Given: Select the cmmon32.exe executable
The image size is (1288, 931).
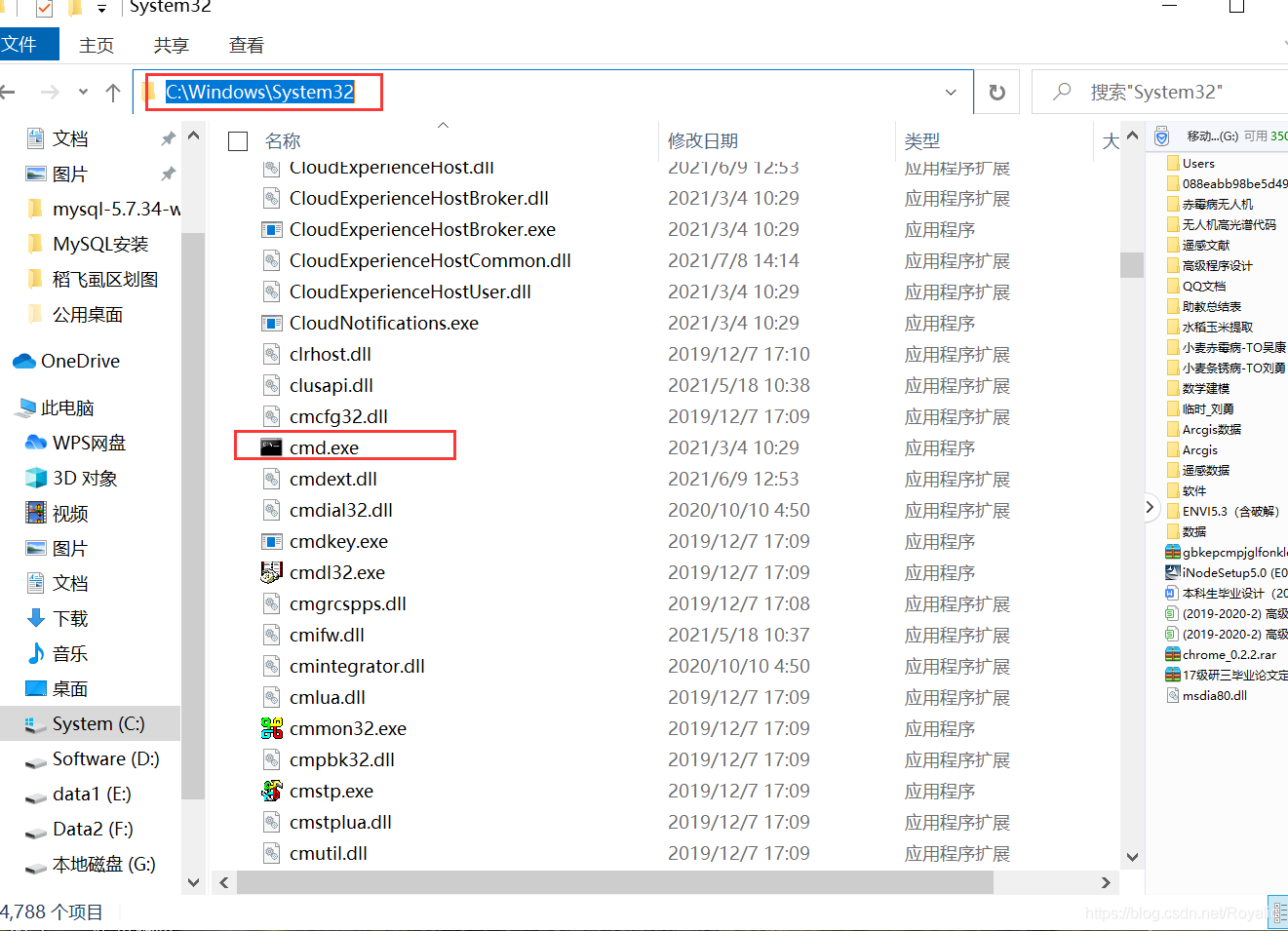Looking at the screenshot, I should click(x=346, y=728).
